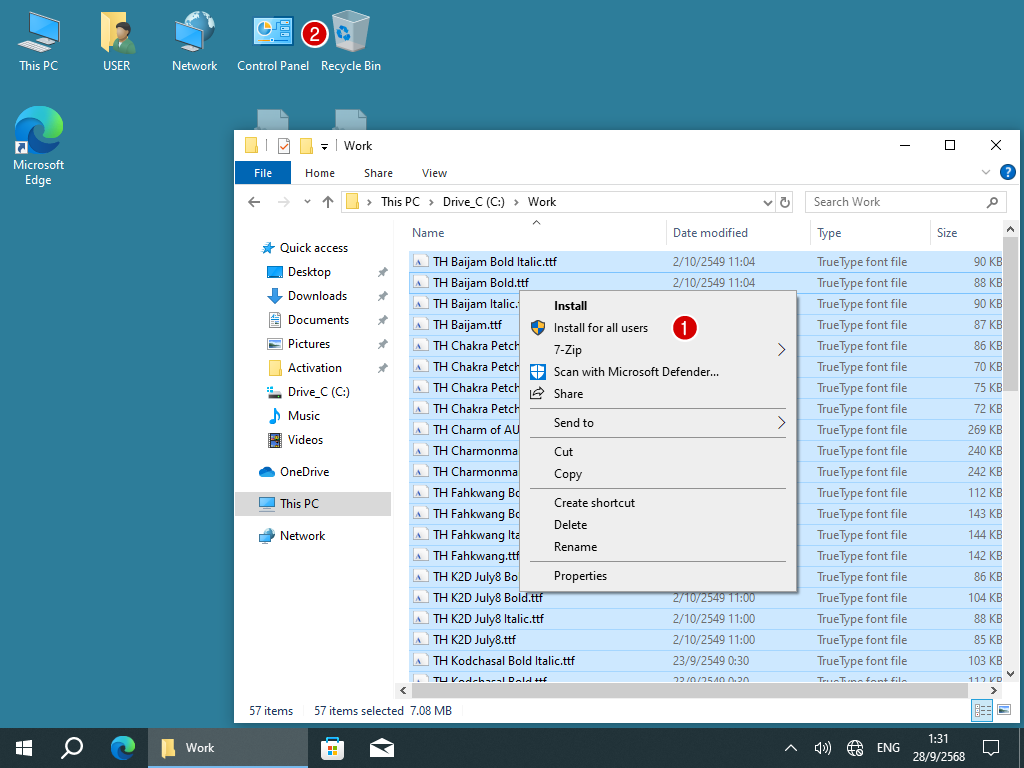Screen dimensions: 1024x768
Task: Click the up-folder arrow in Explorer
Action: (328, 202)
